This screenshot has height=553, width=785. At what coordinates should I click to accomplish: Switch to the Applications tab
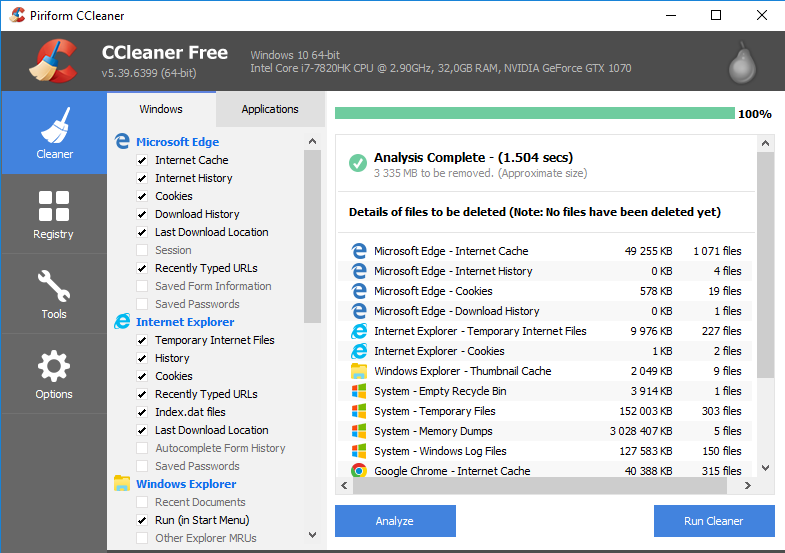(270, 109)
